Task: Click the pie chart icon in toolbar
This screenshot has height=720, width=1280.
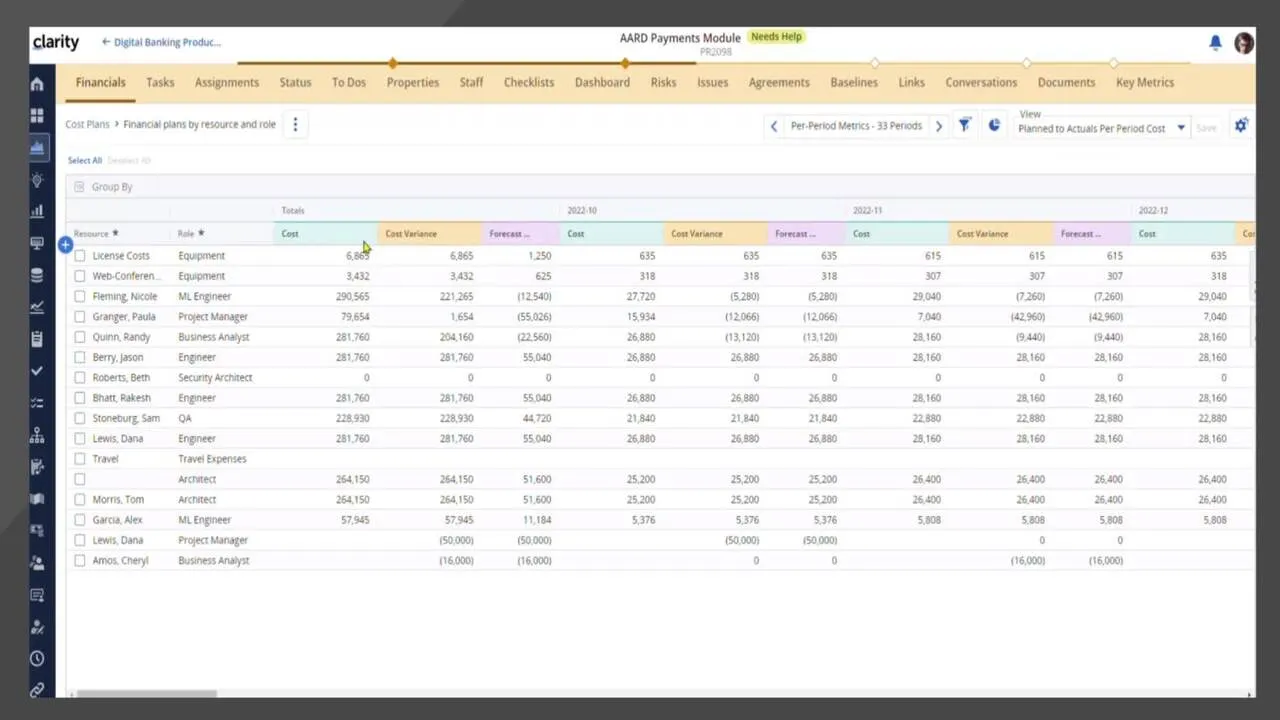Action: [994, 126]
